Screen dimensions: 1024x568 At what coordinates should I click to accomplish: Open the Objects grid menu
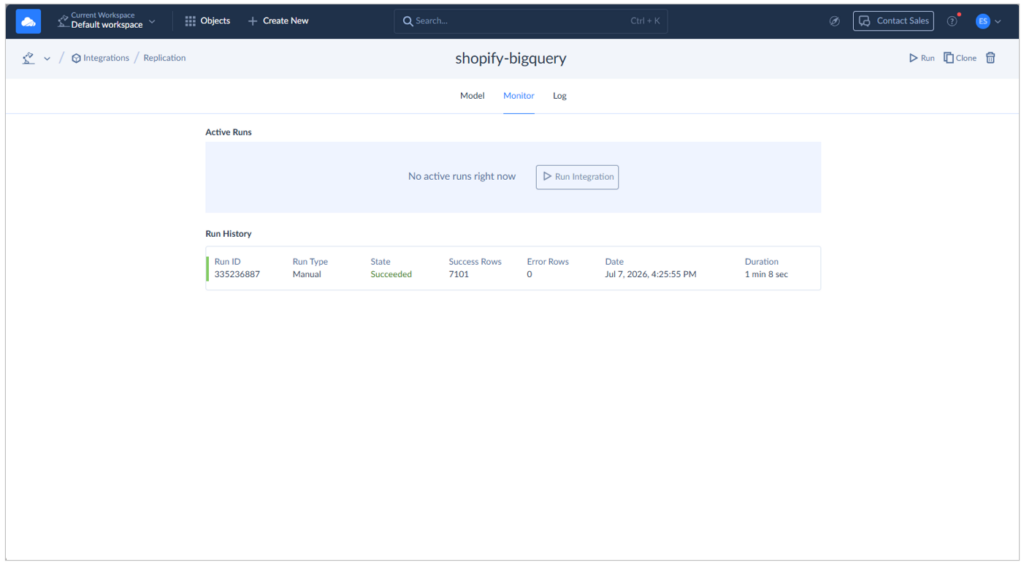(x=207, y=21)
